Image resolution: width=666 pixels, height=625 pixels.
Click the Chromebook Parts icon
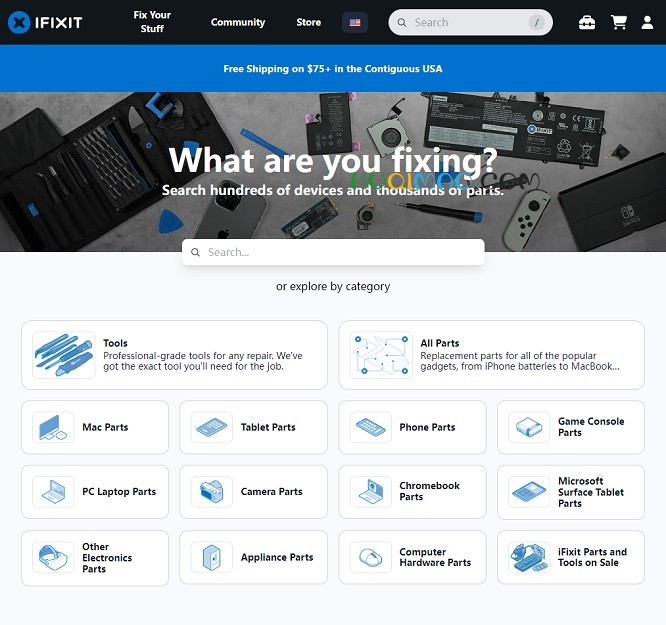(x=370, y=492)
